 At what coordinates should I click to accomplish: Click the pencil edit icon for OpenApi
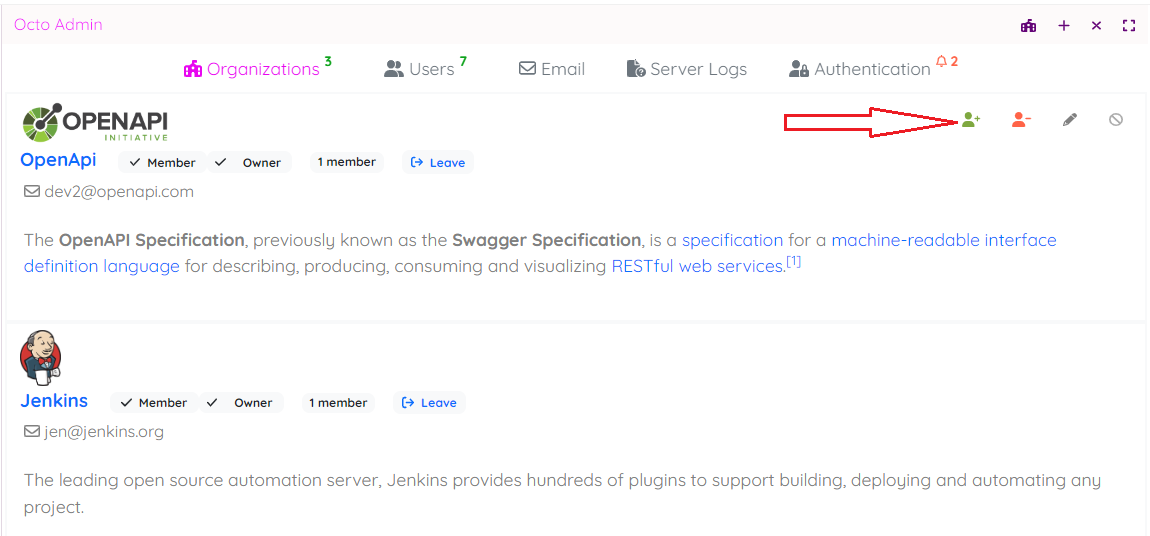coord(1070,120)
